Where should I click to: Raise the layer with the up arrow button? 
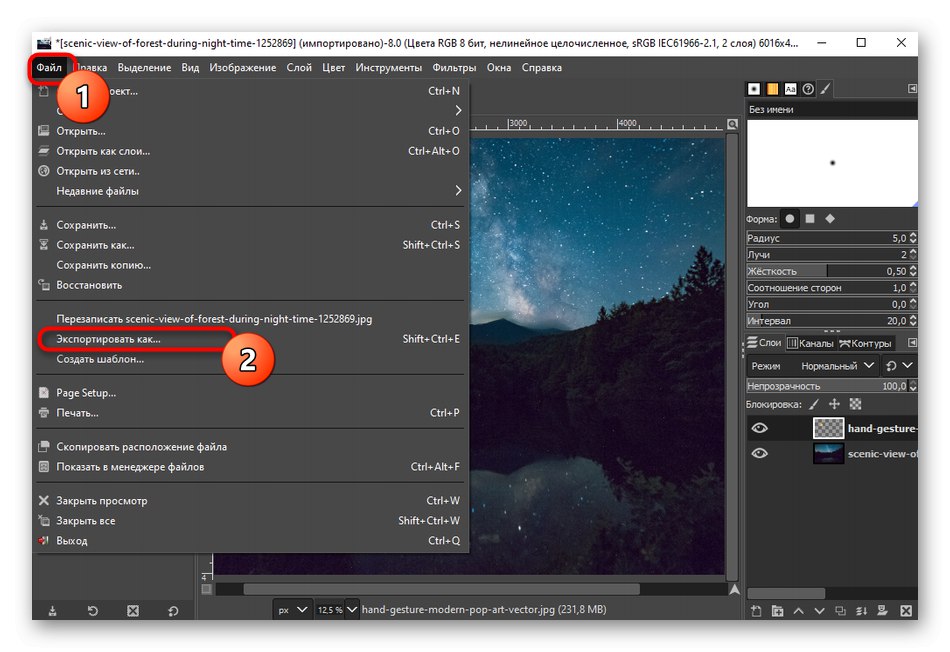pyautogui.click(x=800, y=610)
